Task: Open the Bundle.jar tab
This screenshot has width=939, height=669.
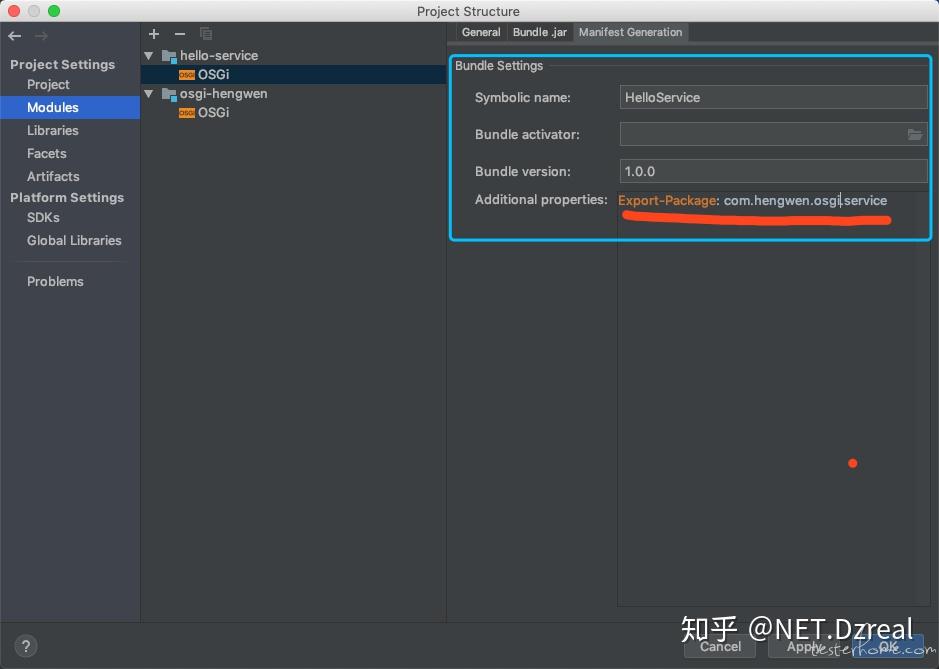Action: (539, 31)
